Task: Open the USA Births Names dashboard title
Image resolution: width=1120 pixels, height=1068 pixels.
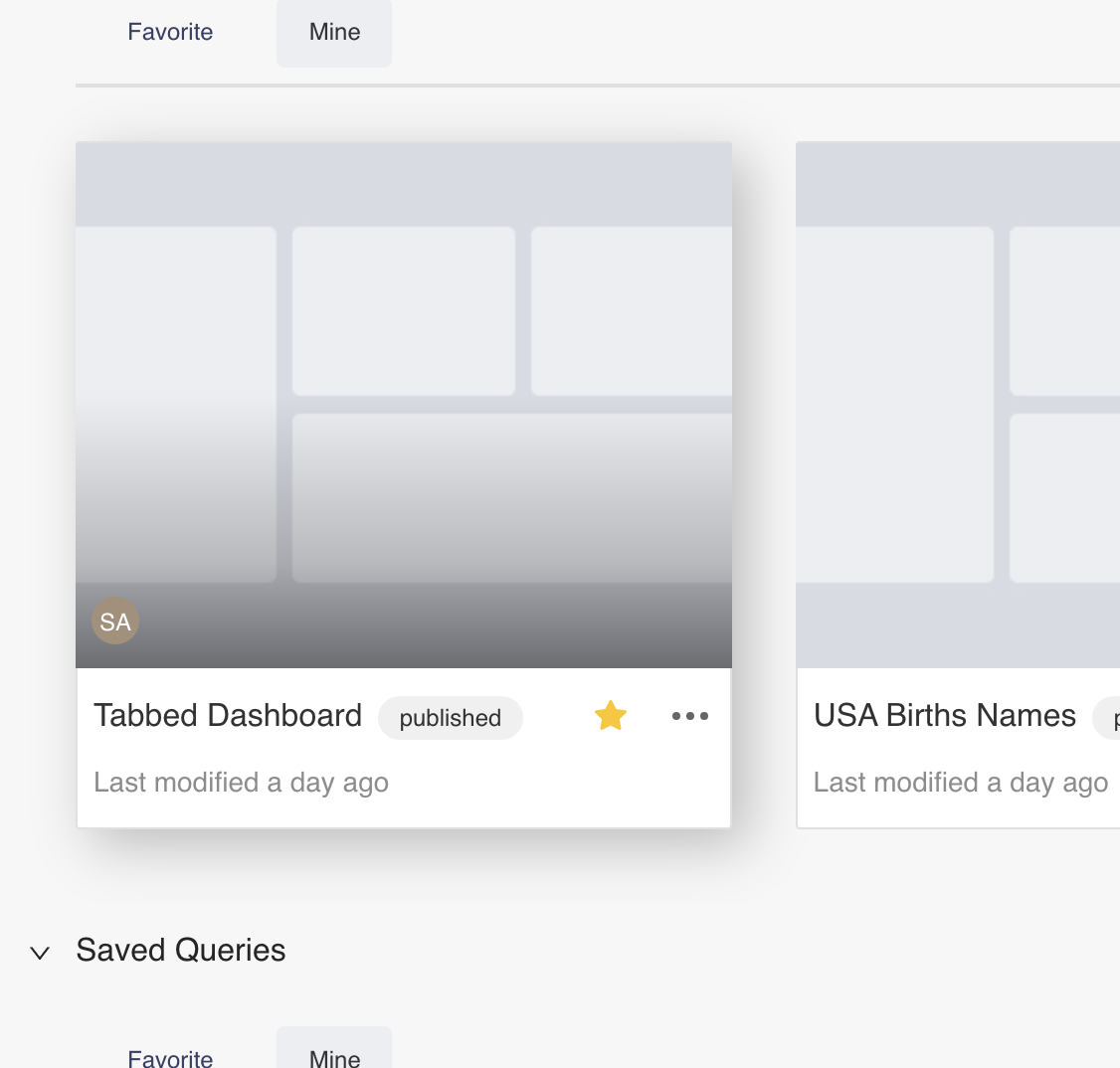Action: [944, 715]
